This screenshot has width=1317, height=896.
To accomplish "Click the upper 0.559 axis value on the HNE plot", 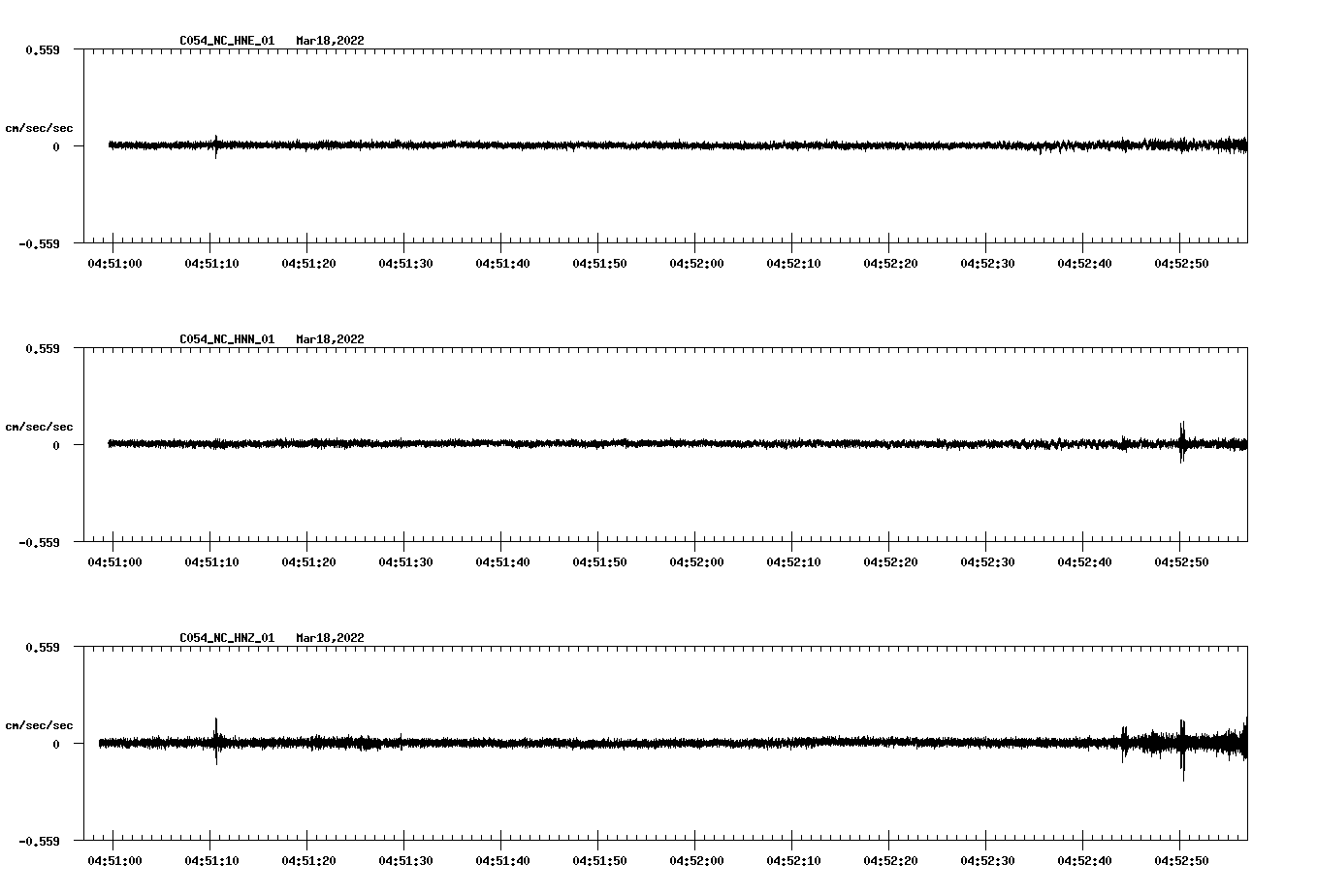I will click(x=43, y=49).
